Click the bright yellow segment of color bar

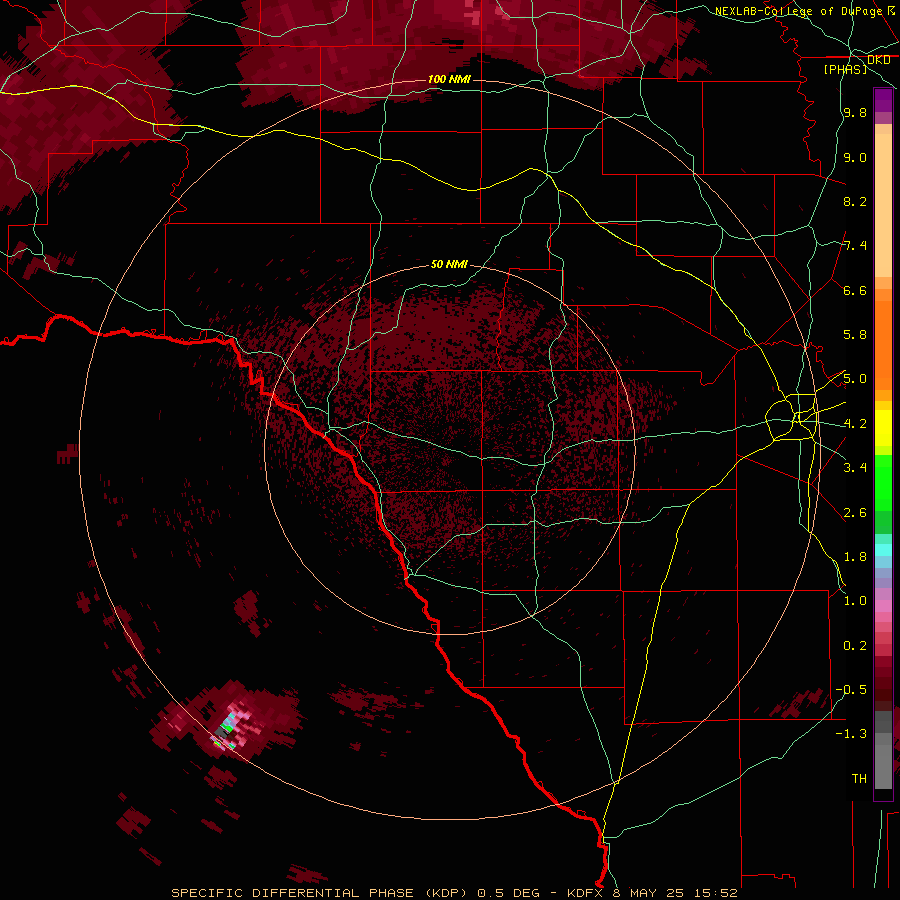click(x=883, y=428)
